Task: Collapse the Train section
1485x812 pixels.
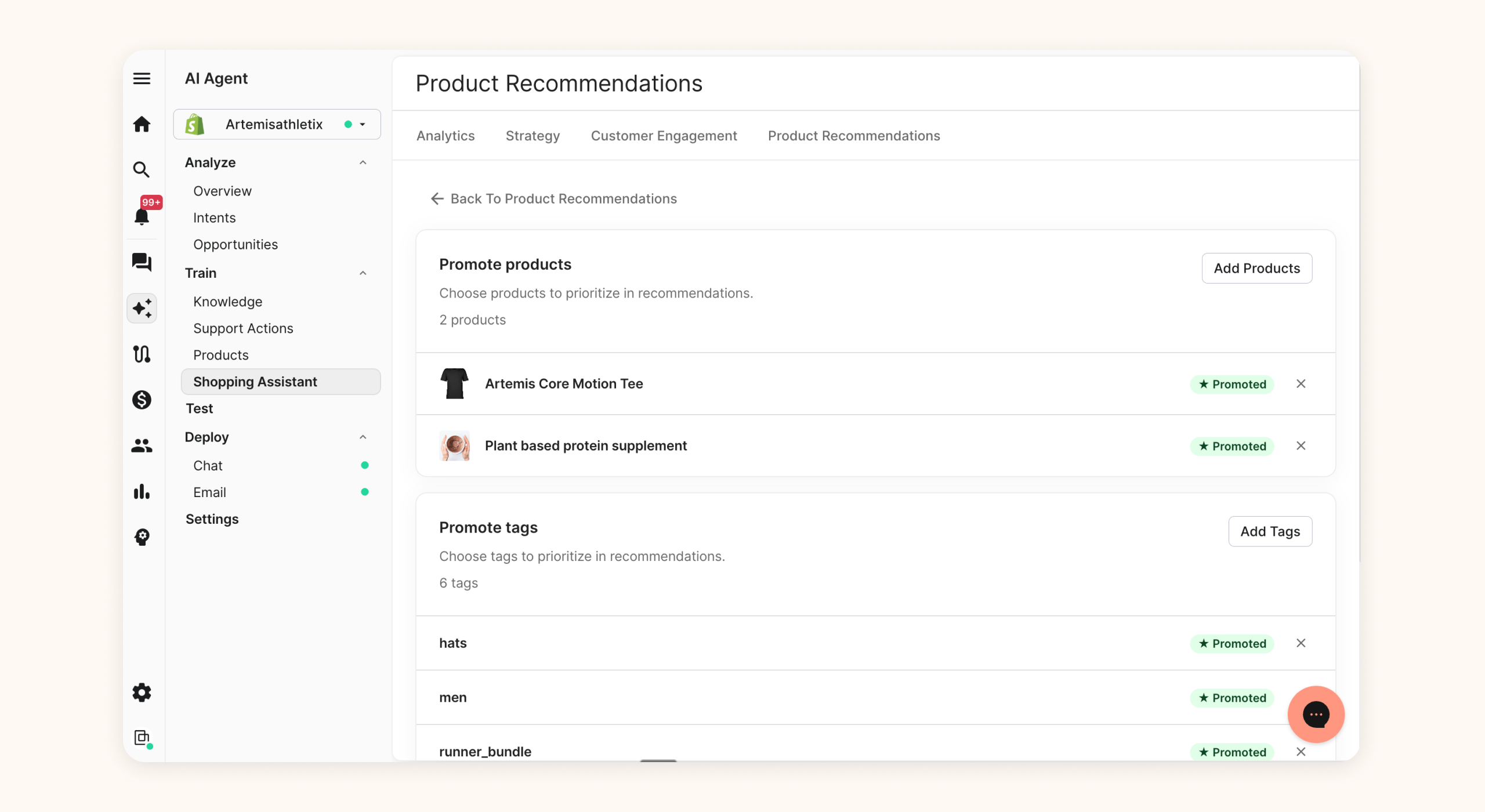Action: (x=363, y=273)
